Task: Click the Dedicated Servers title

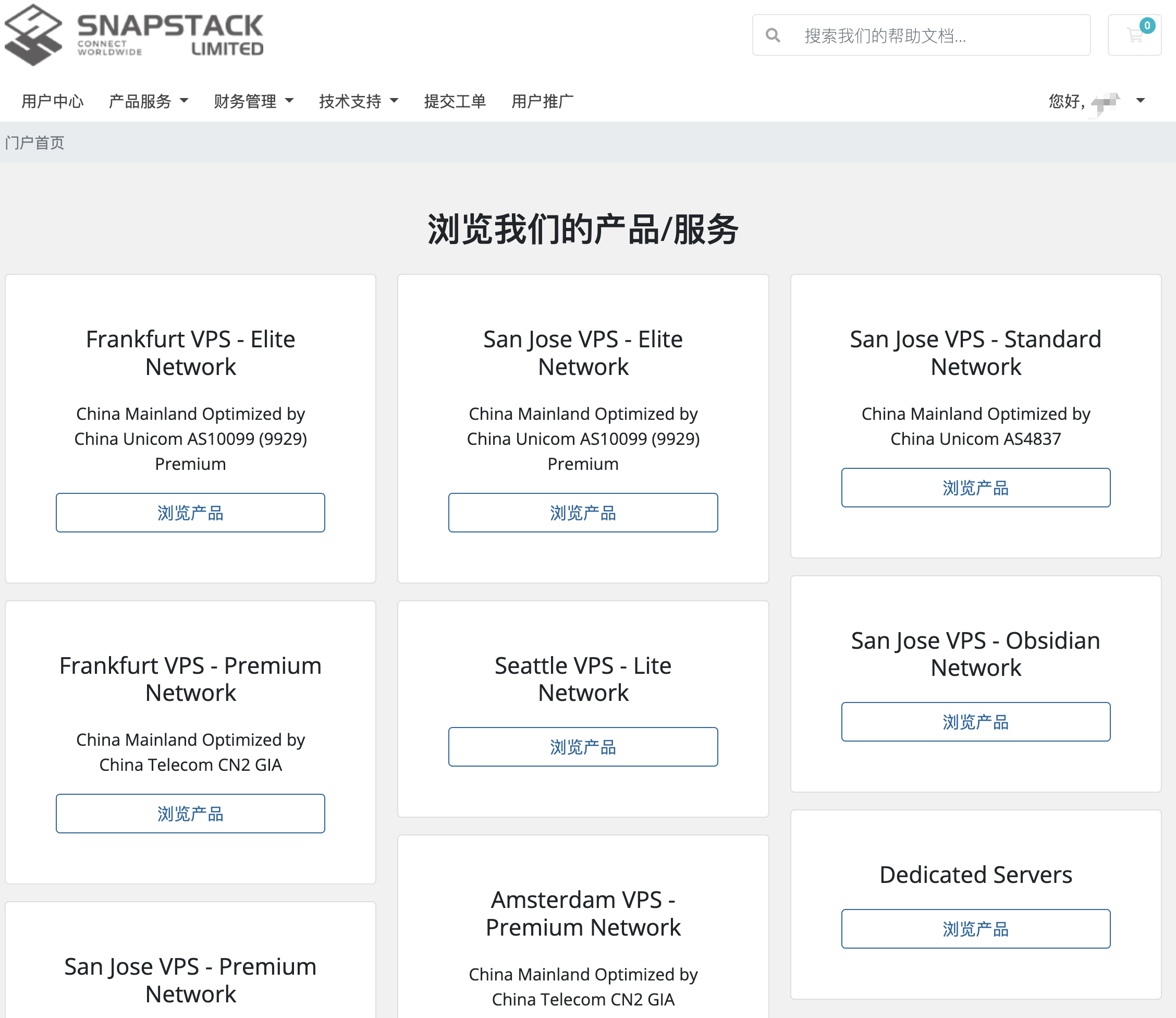Action: pyautogui.click(x=975, y=874)
